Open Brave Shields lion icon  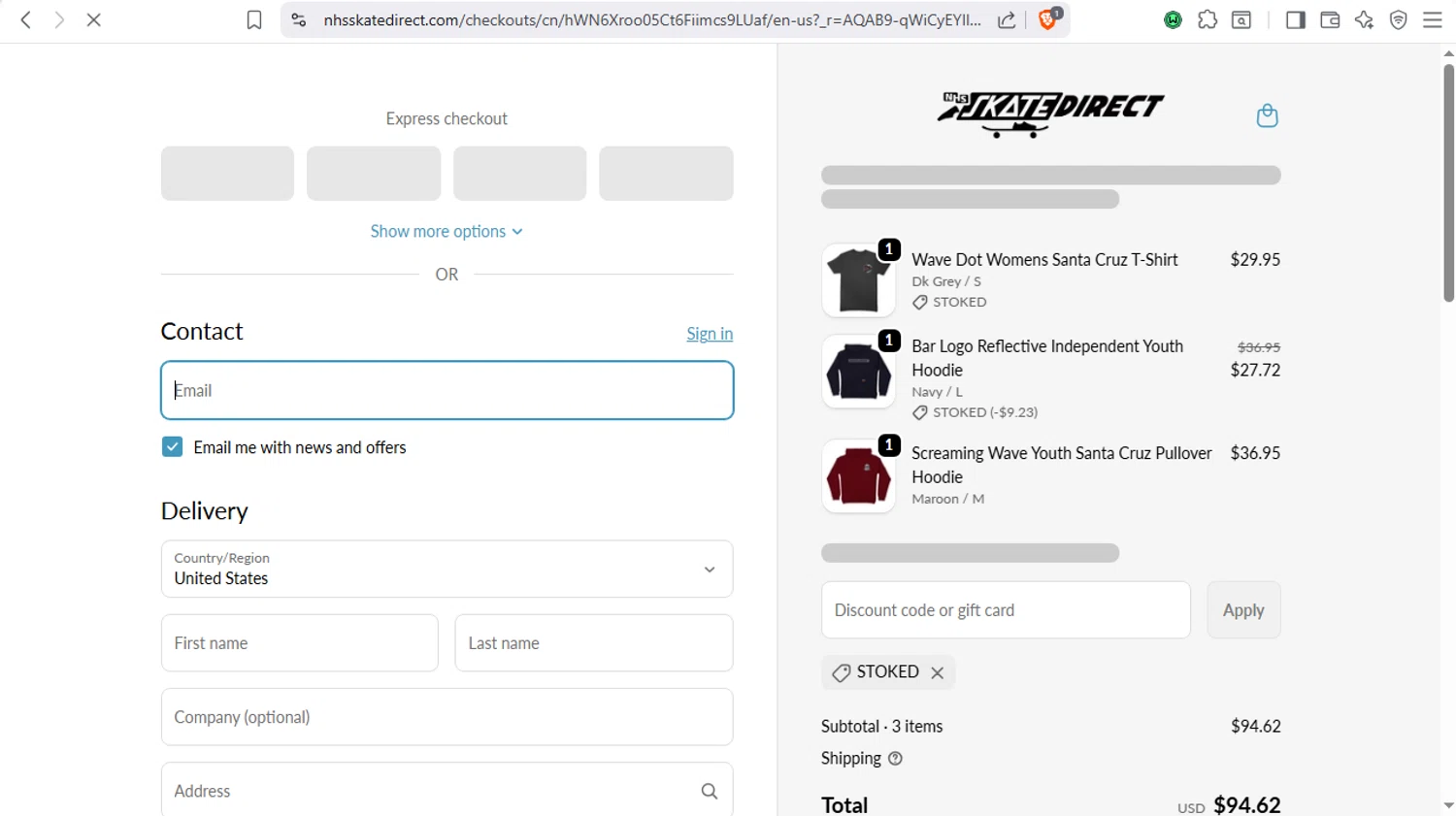coord(1048,19)
